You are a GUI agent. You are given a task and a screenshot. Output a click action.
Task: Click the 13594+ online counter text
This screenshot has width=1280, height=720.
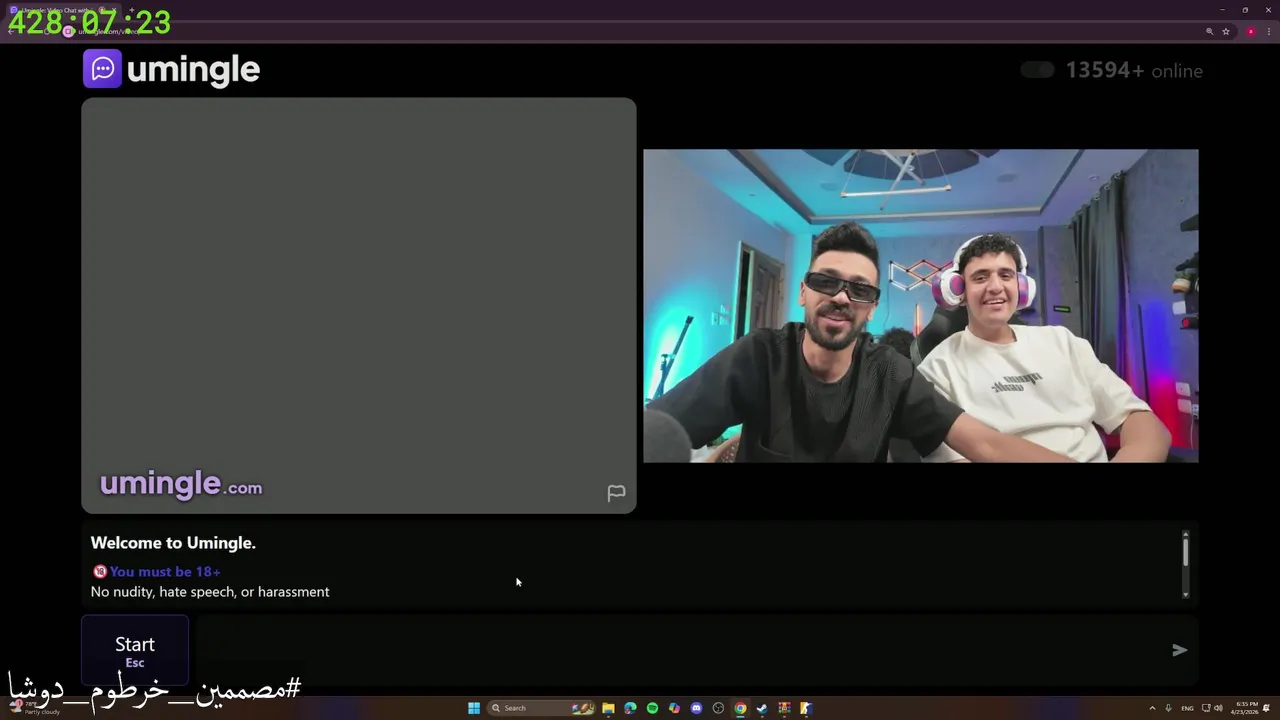click(1134, 71)
